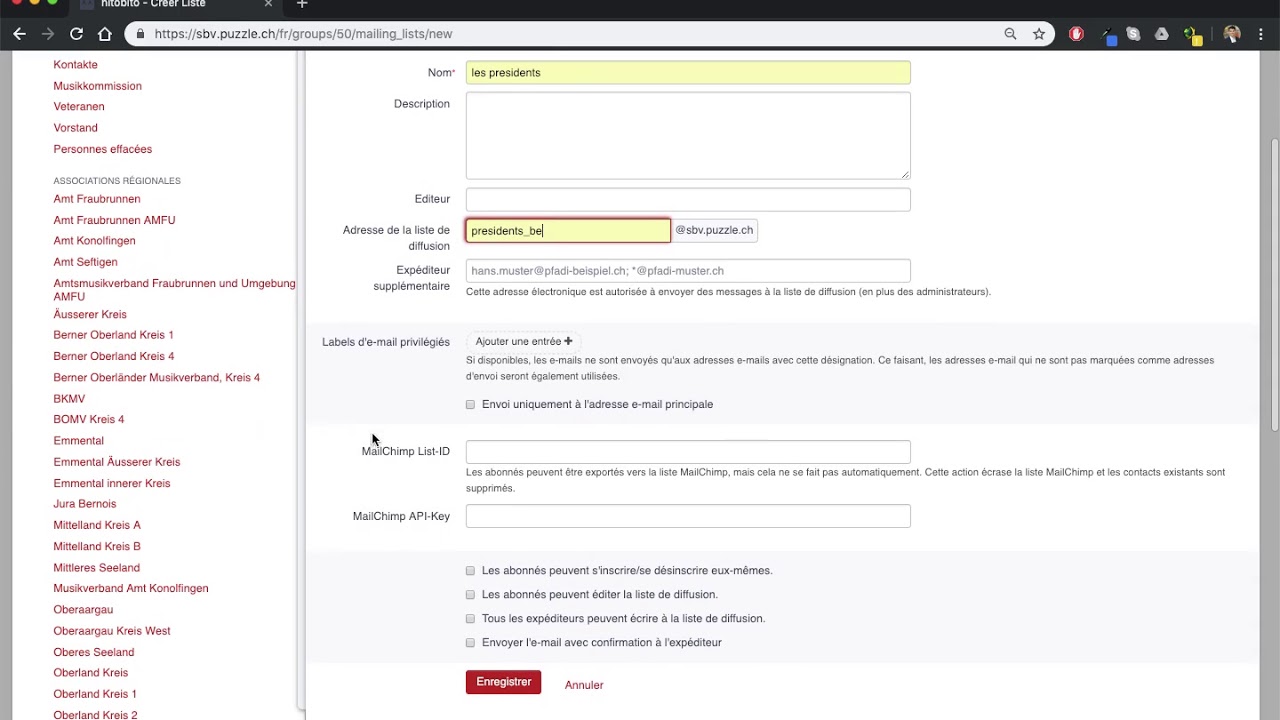Click the MailChimp List-ID field
1280x720 pixels.
[x=688, y=452]
